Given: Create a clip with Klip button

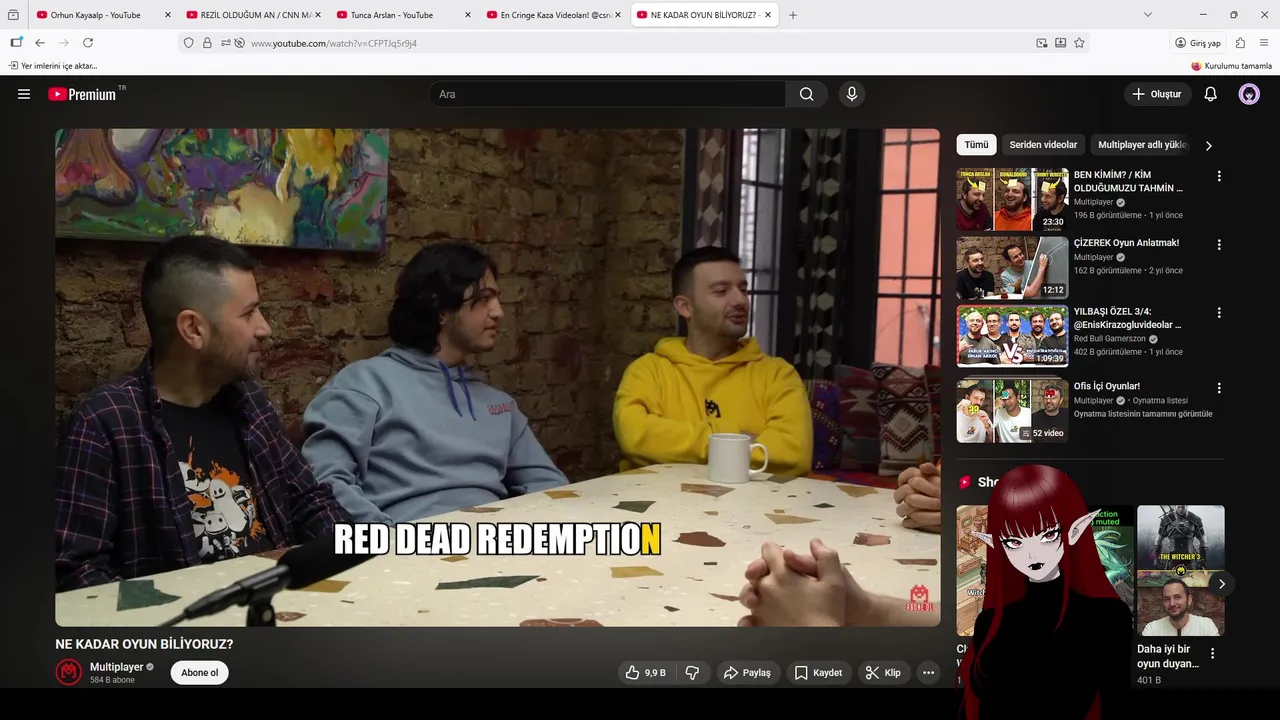Looking at the screenshot, I should pos(883,673).
